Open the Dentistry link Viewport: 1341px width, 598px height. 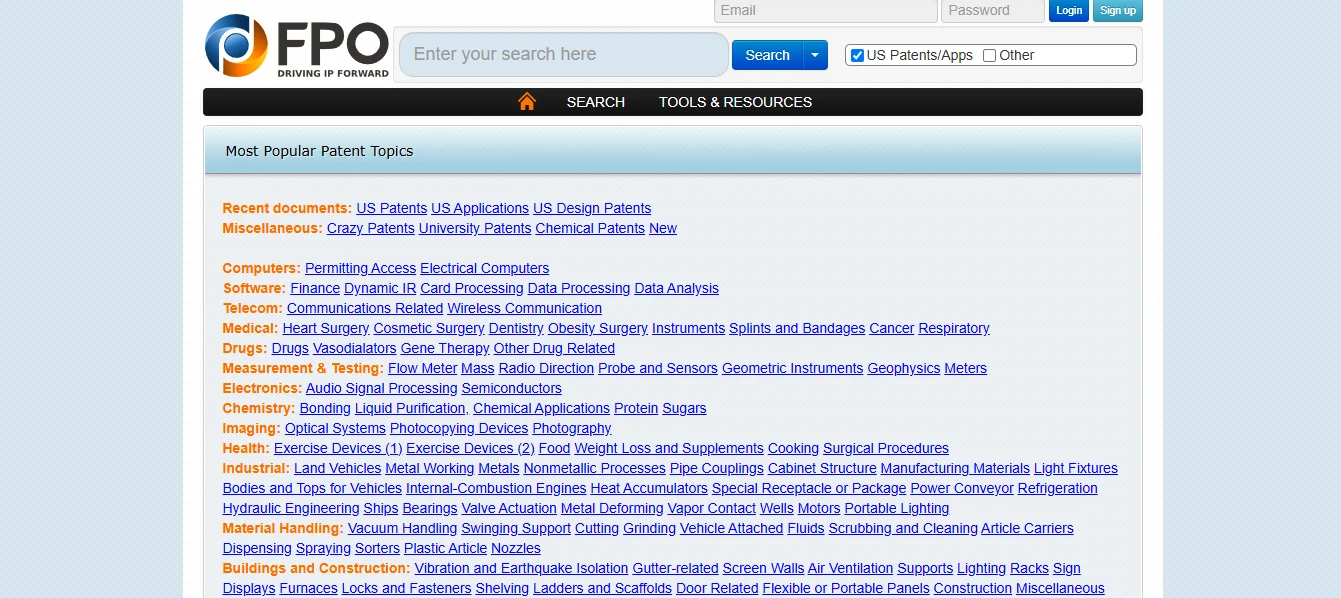pos(516,328)
